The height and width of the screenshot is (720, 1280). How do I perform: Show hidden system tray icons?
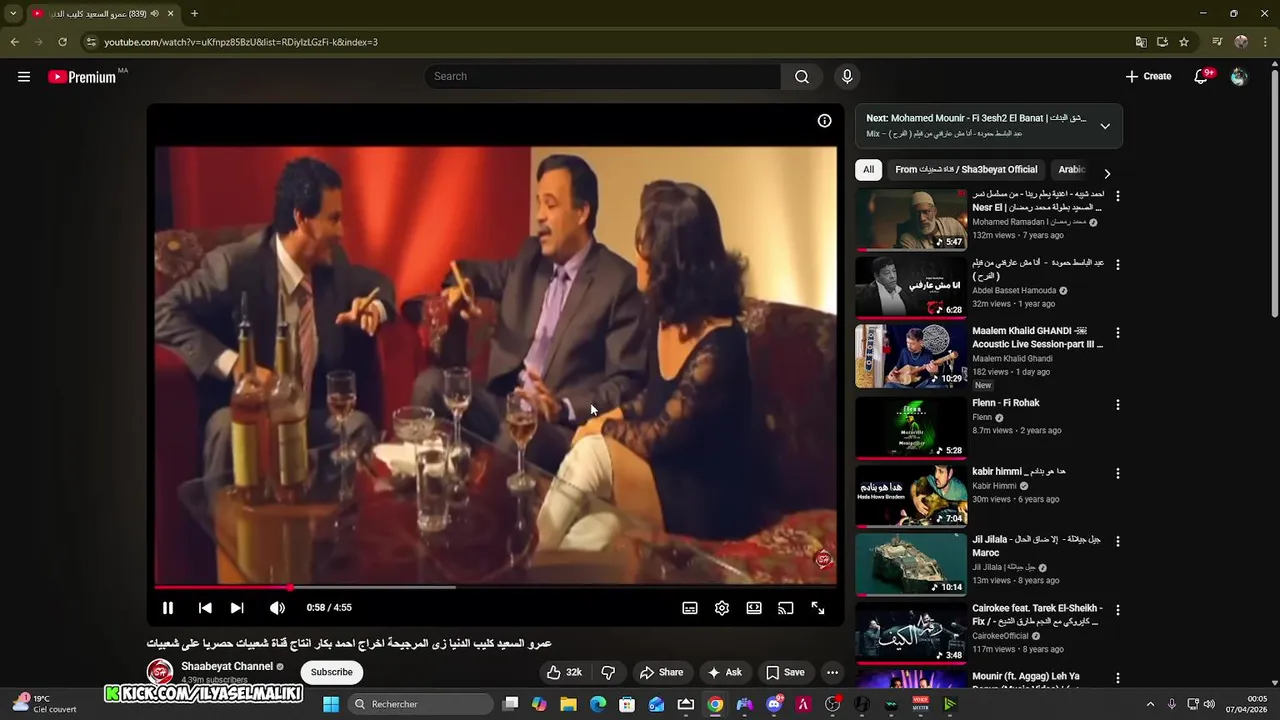1150,704
